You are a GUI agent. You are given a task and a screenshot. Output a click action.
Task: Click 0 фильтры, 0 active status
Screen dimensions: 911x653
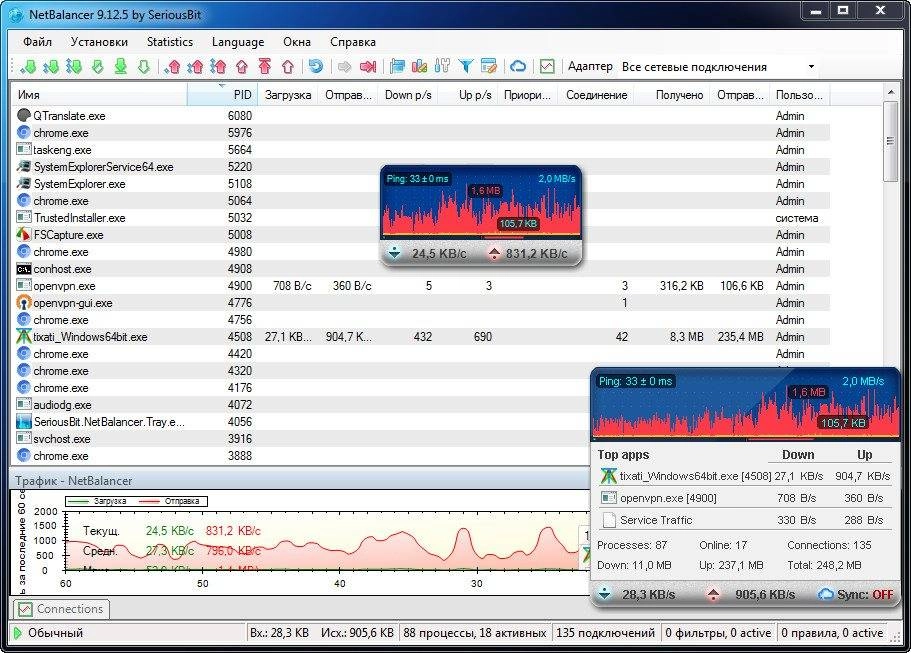point(718,633)
